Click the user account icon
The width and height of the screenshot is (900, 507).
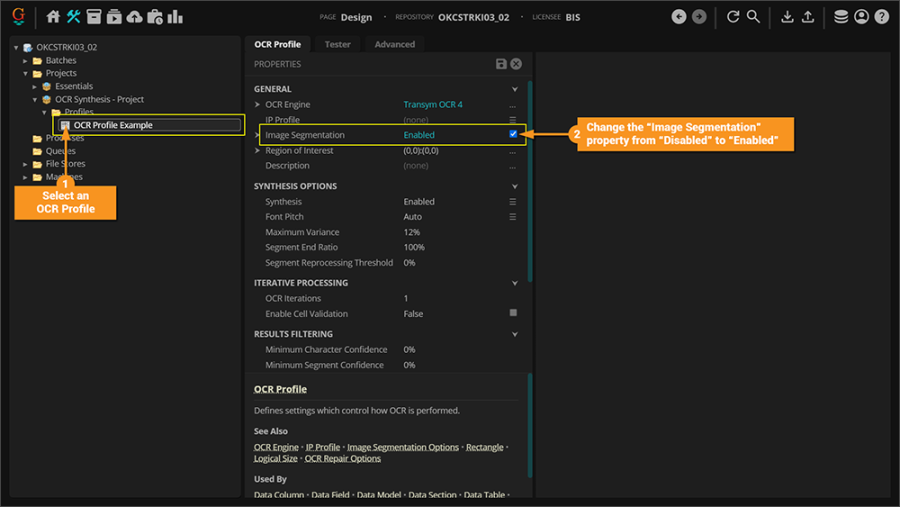pyautogui.click(x=861, y=17)
